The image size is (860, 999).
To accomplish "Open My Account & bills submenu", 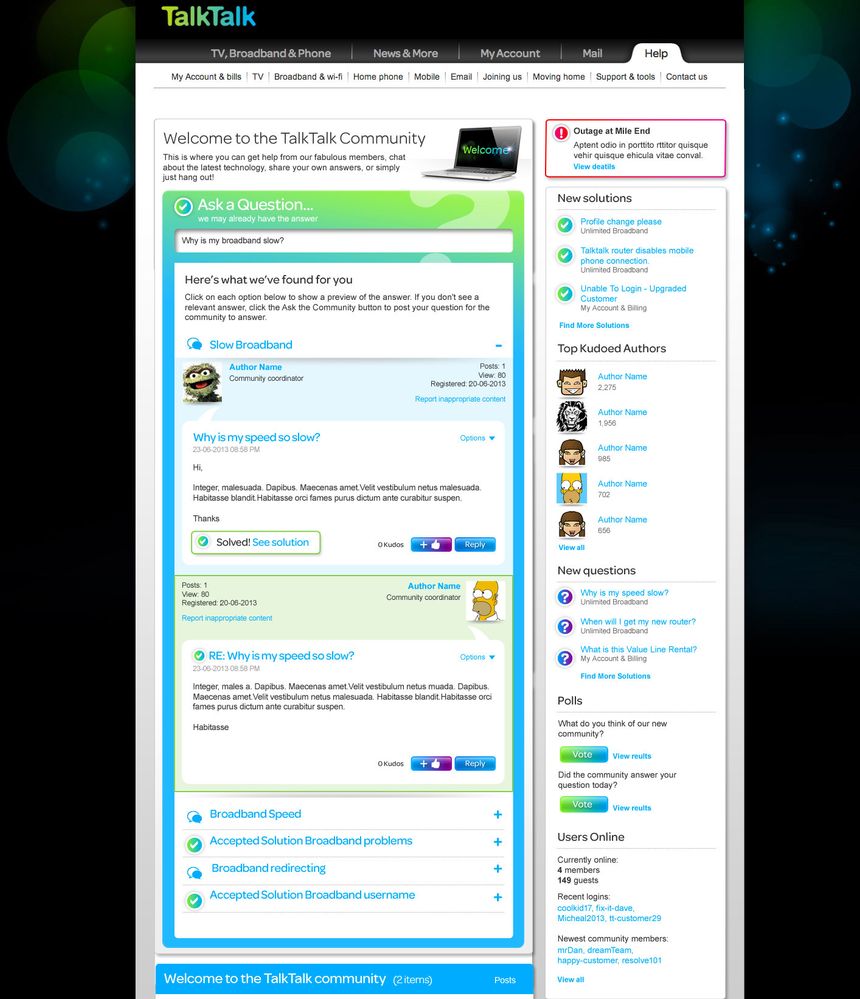I will 206,76.
